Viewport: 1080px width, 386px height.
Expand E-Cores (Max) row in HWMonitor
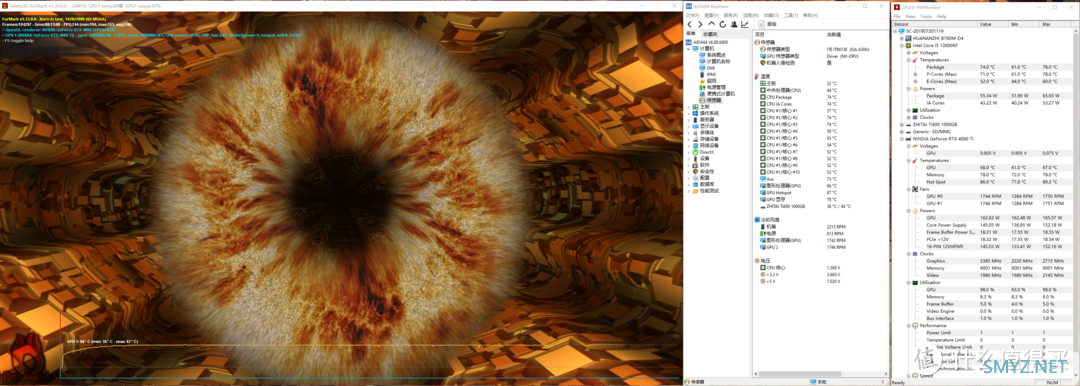915,81
